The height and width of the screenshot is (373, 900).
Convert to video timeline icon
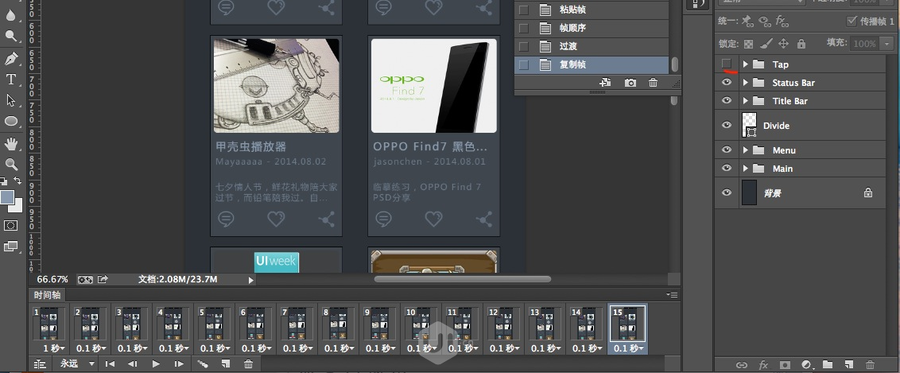click(40, 364)
